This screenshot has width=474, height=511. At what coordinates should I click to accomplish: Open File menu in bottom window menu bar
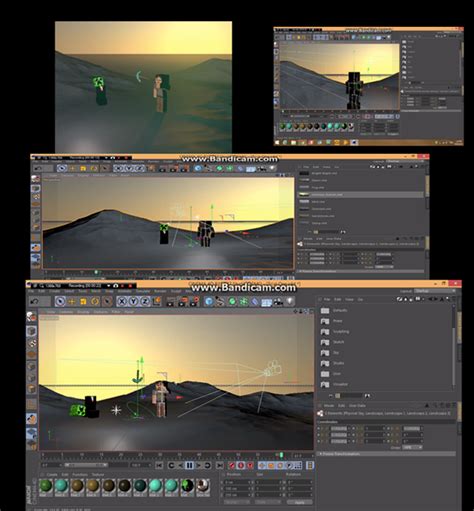(31, 291)
